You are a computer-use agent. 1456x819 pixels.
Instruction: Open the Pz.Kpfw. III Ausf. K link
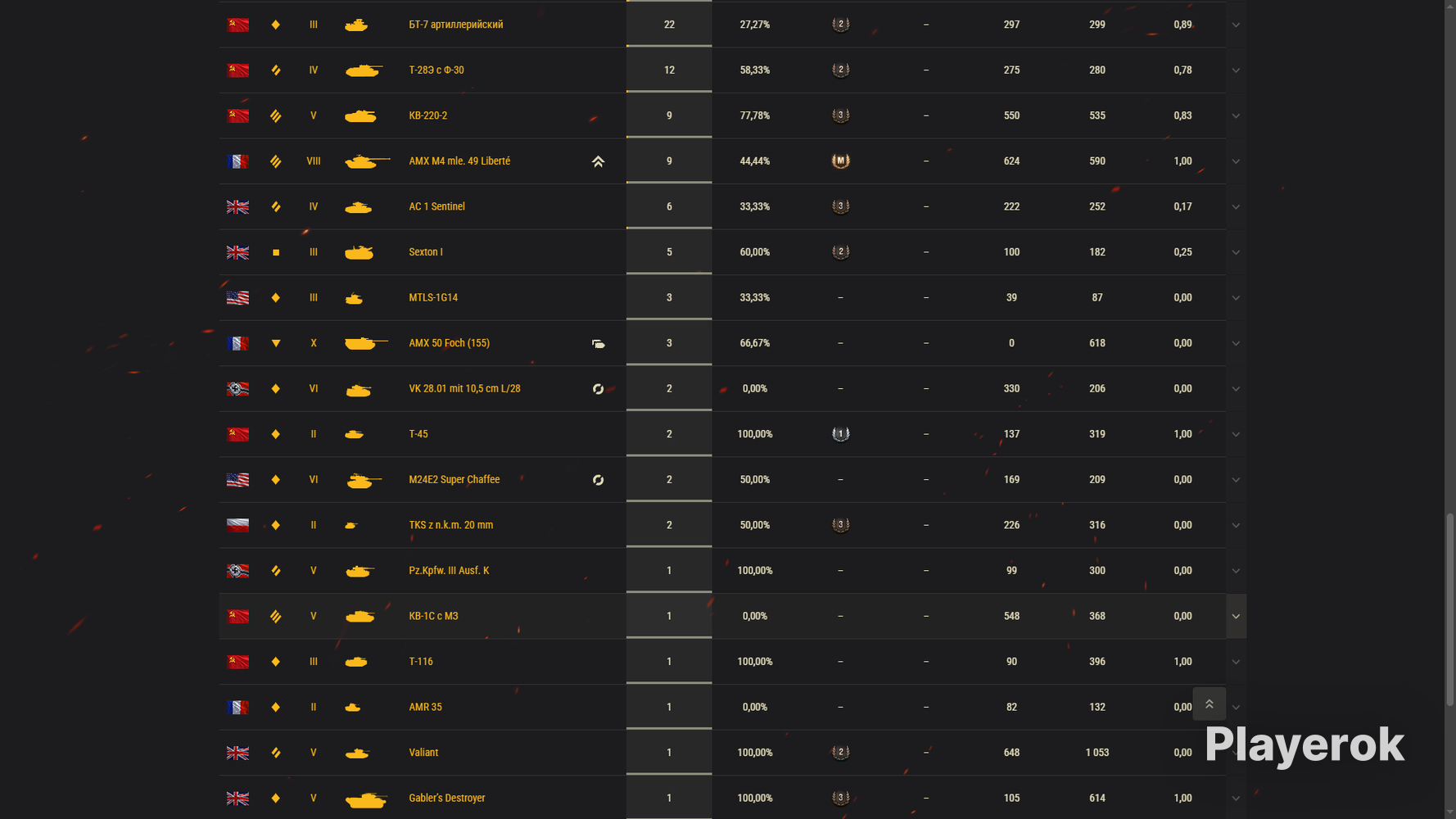[449, 571]
